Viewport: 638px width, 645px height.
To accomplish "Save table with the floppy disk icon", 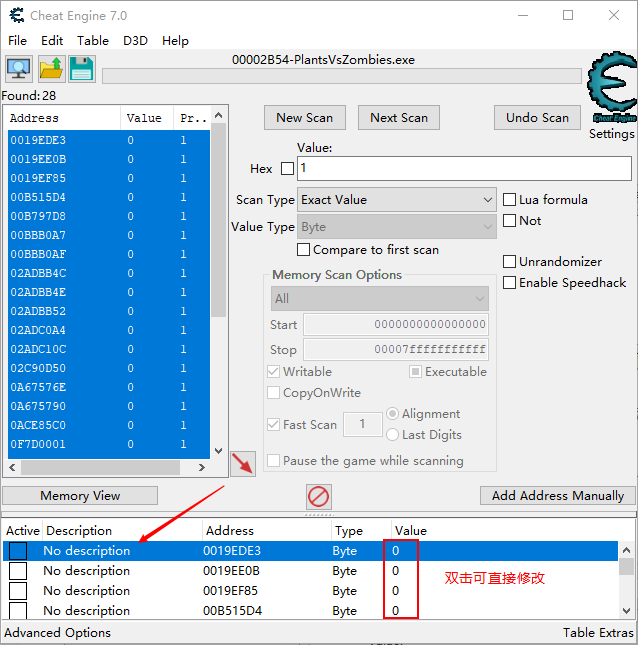I will (x=82, y=69).
